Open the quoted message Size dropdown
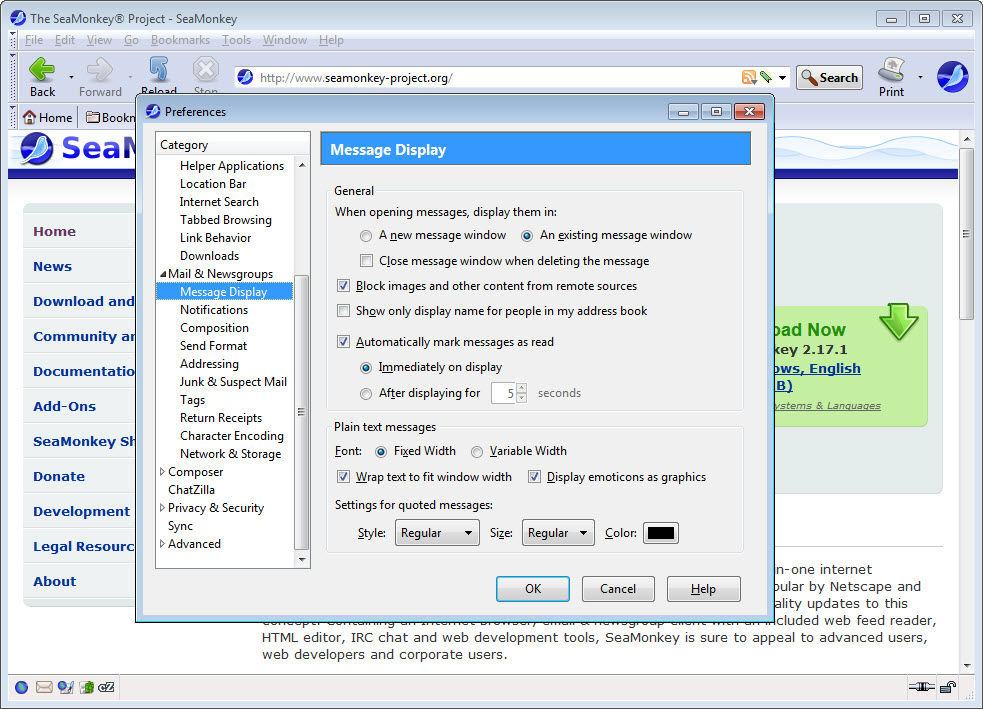This screenshot has height=709, width=983. (558, 533)
